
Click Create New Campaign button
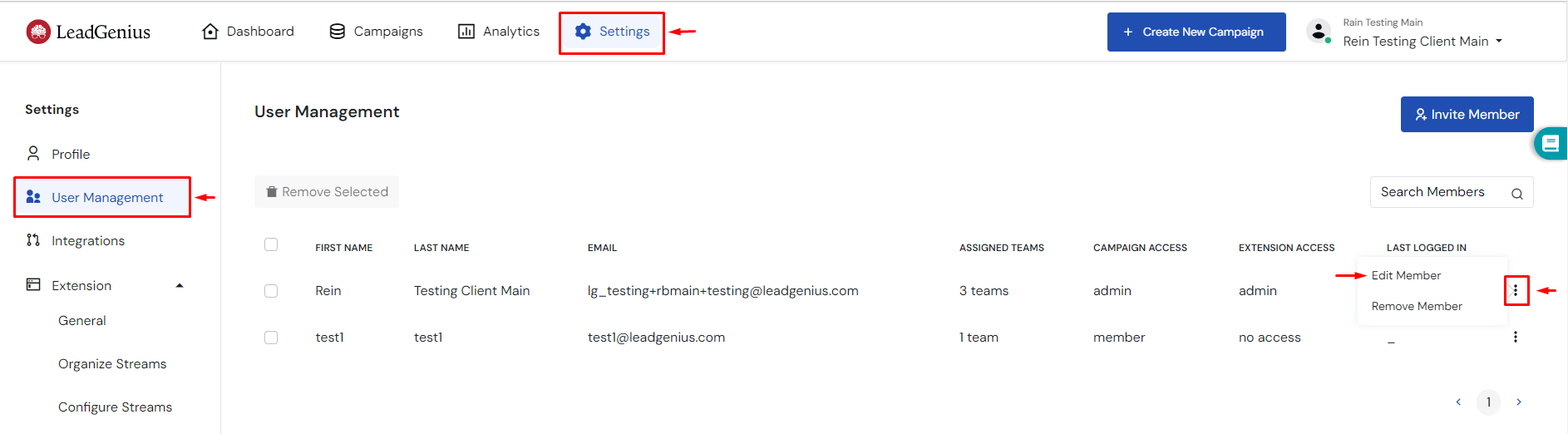pyautogui.click(x=1196, y=32)
